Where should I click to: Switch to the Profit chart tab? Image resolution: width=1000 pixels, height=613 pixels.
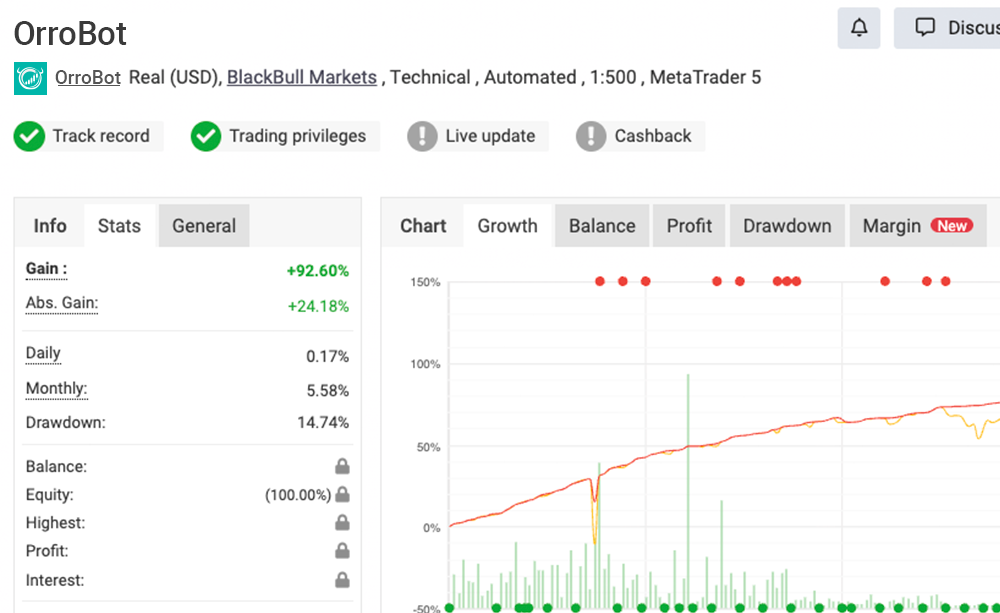(x=689, y=226)
